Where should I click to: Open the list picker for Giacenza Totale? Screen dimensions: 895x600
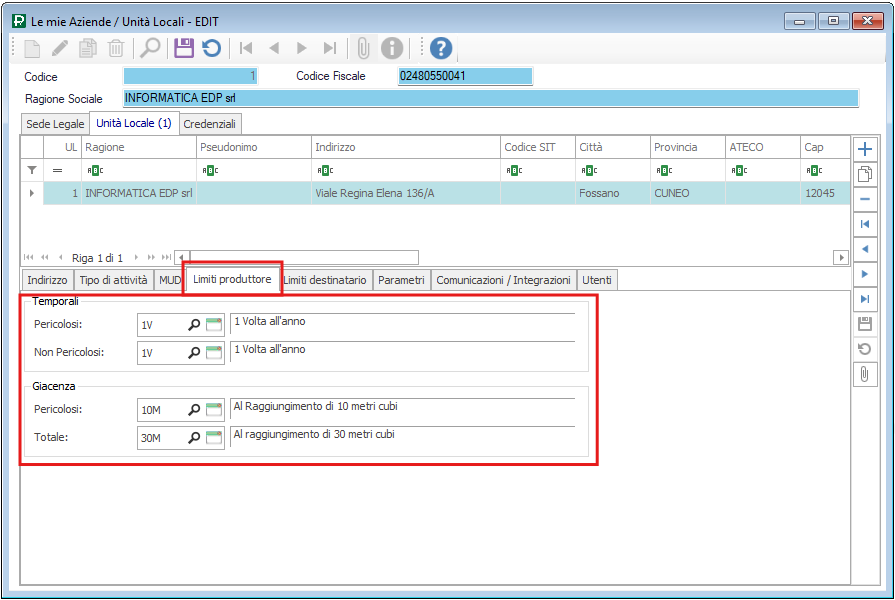click(214, 438)
